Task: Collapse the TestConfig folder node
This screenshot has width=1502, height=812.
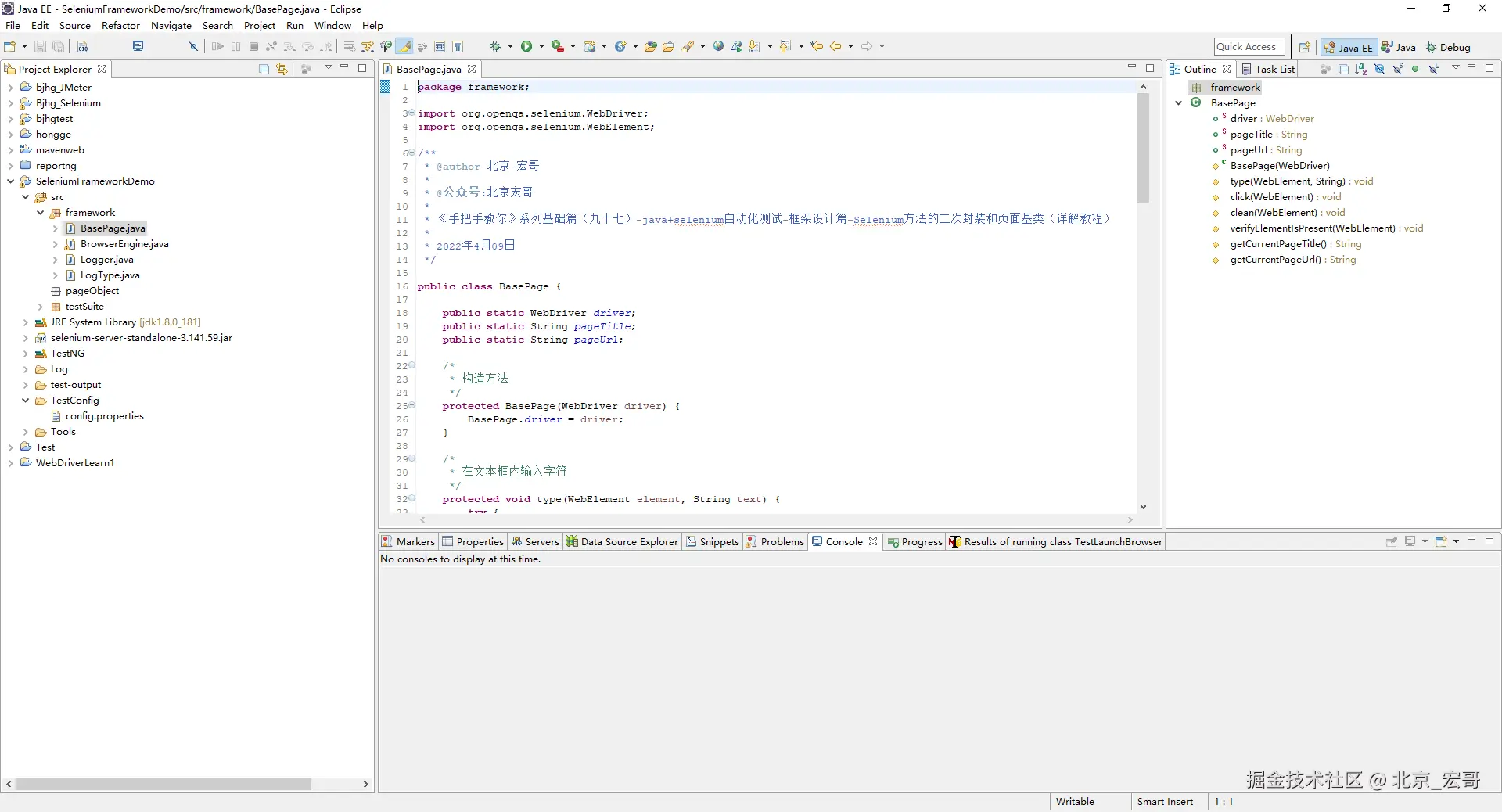Action: tap(25, 401)
